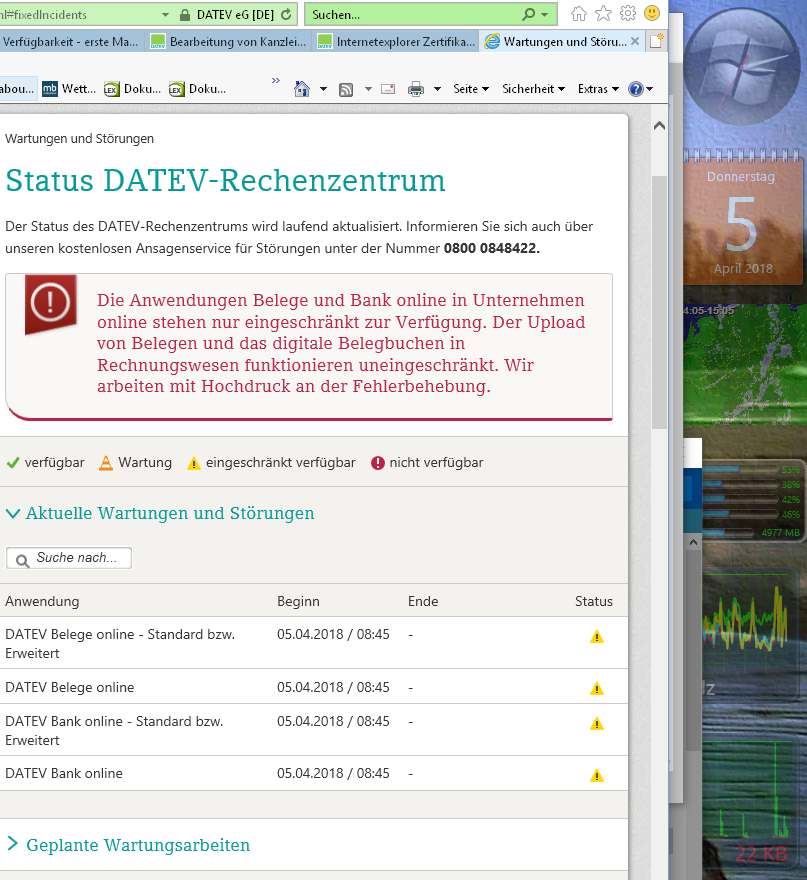Click the Wett favorites bar link
Viewport: 807px width, 880px height.
click(68, 89)
